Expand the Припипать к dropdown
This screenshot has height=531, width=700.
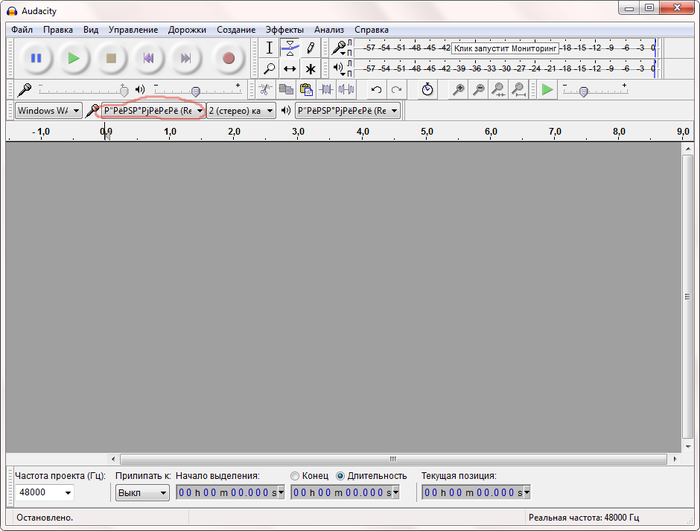click(x=142, y=493)
